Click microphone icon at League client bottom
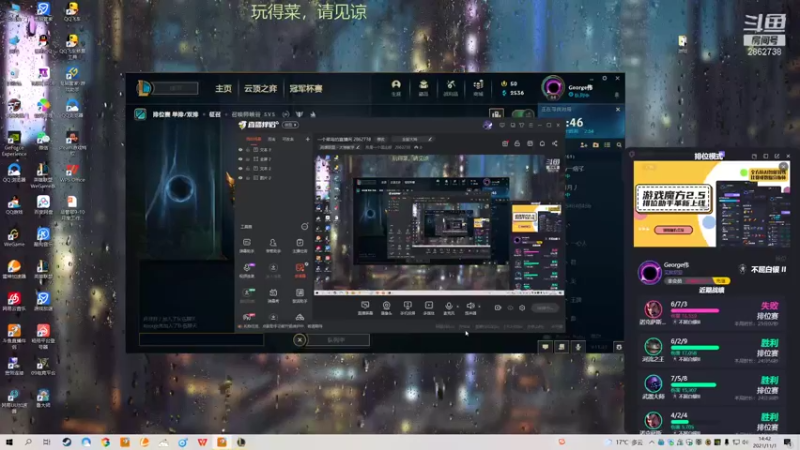 (x=578, y=347)
